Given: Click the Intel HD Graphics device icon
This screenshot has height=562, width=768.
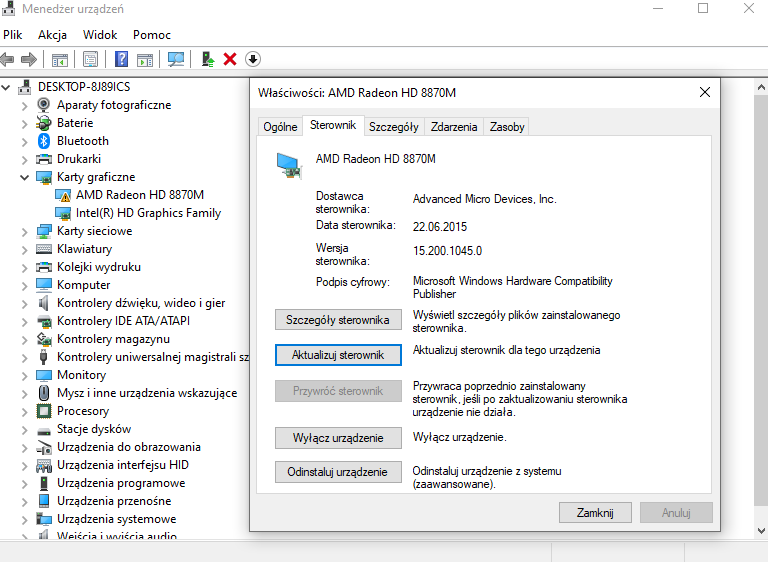Looking at the screenshot, I should [x=63, y=214].
